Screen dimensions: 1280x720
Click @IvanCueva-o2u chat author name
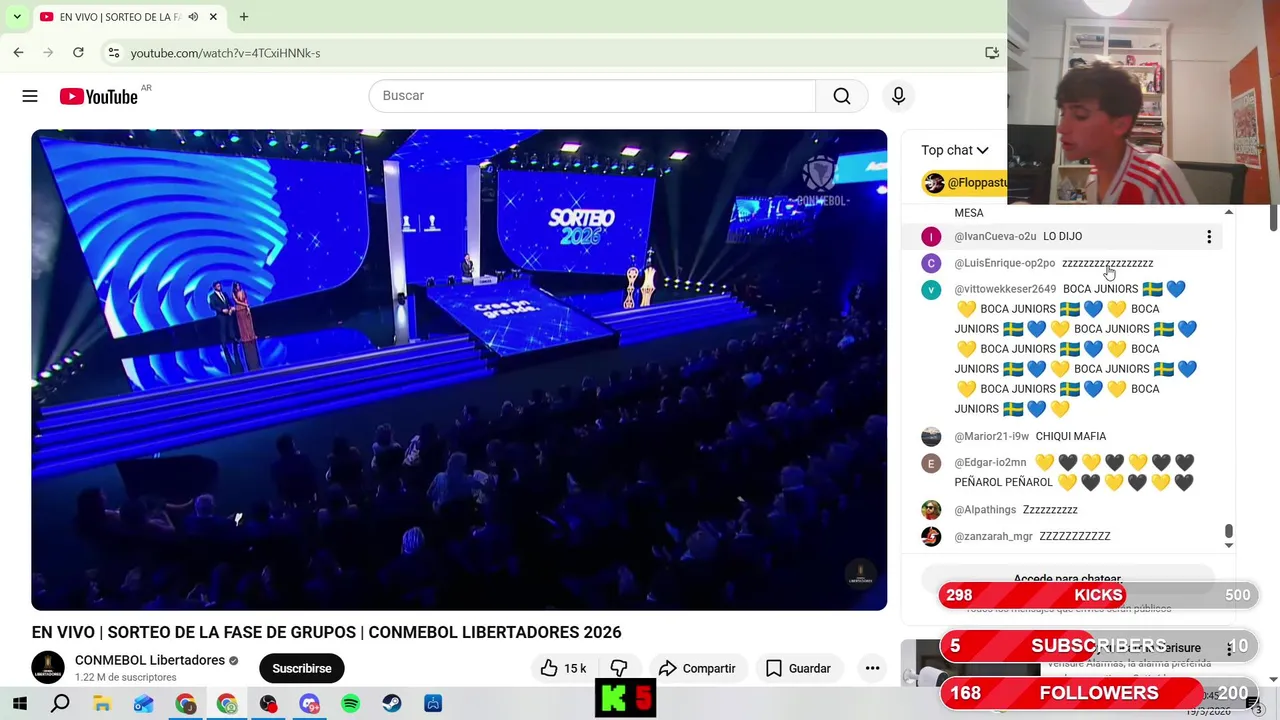click(995, 237)
